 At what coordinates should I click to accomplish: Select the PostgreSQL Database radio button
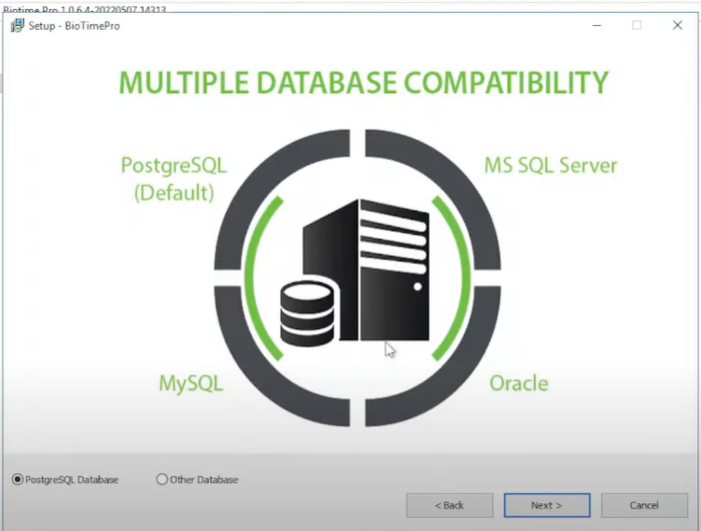pyautogui.click(x=18, y=480)
